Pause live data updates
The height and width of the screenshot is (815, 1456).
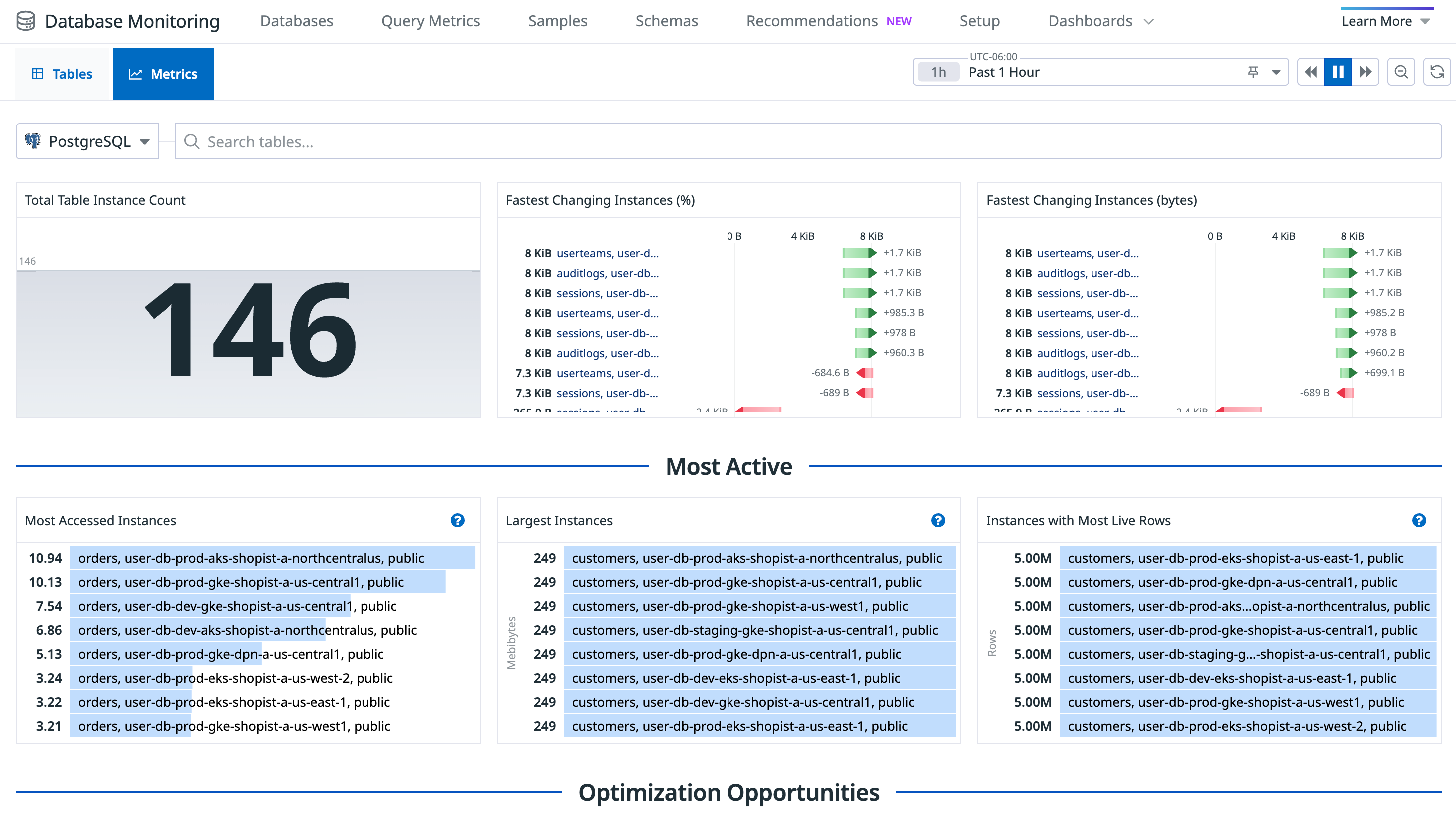(1338, 72)
